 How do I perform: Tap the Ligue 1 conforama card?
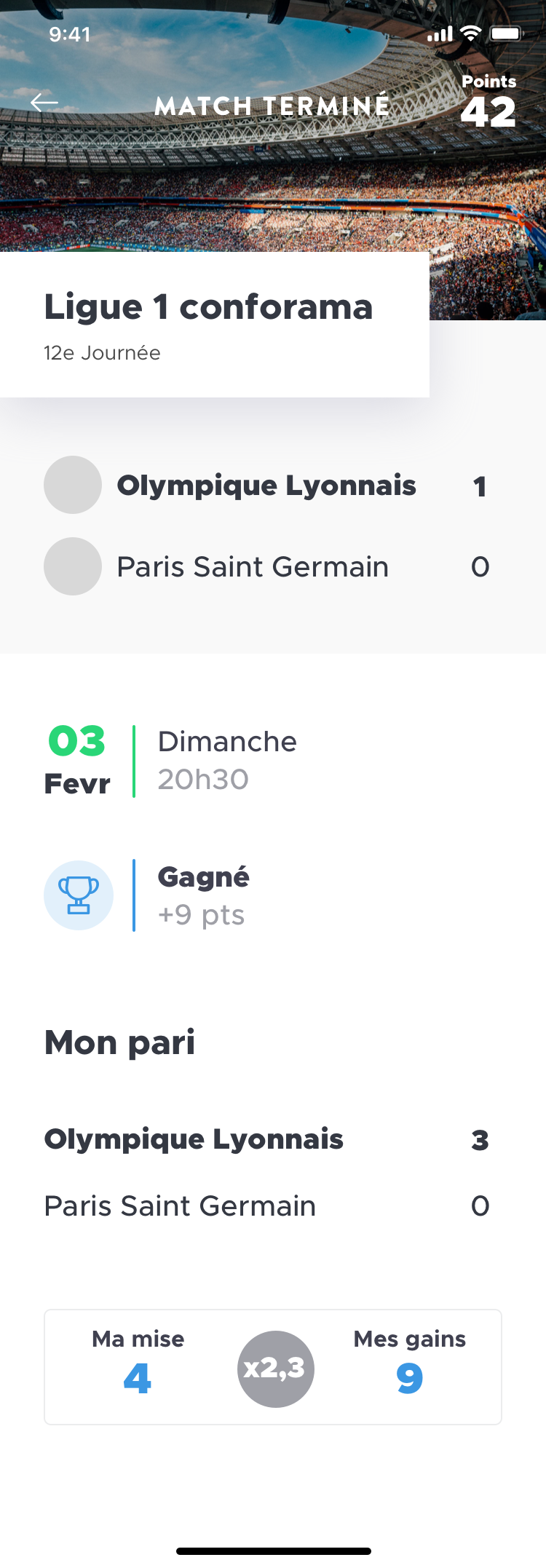(x=214, y=325)
